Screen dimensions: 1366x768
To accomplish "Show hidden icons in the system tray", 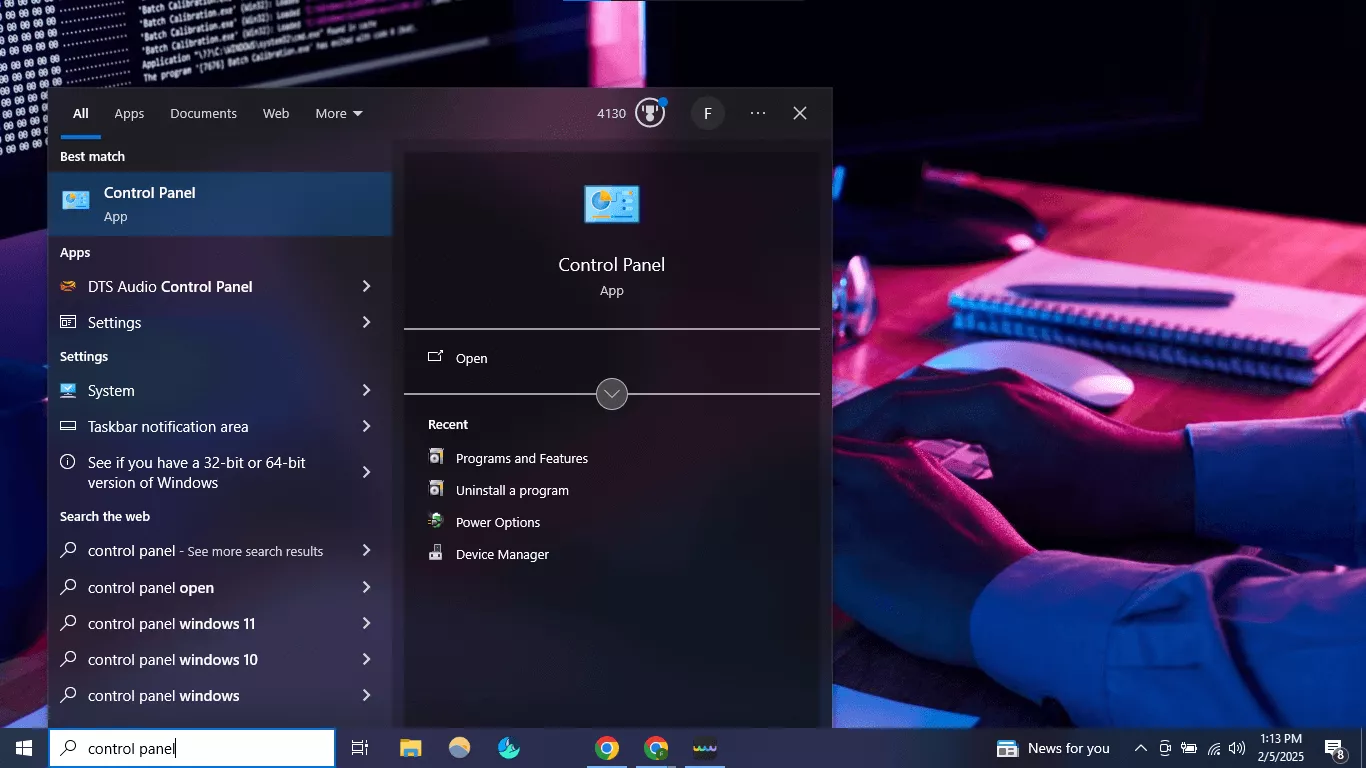I will [x=1139, y=748].
